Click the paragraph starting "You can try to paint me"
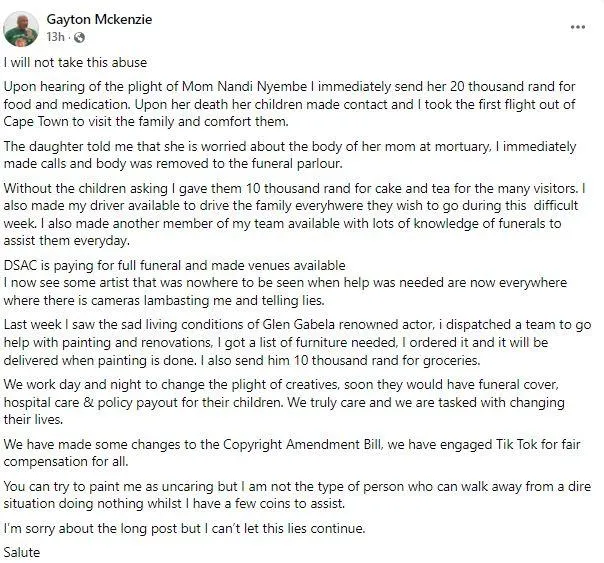This screenshot has width=604, height=563. (x=297, y=495)
